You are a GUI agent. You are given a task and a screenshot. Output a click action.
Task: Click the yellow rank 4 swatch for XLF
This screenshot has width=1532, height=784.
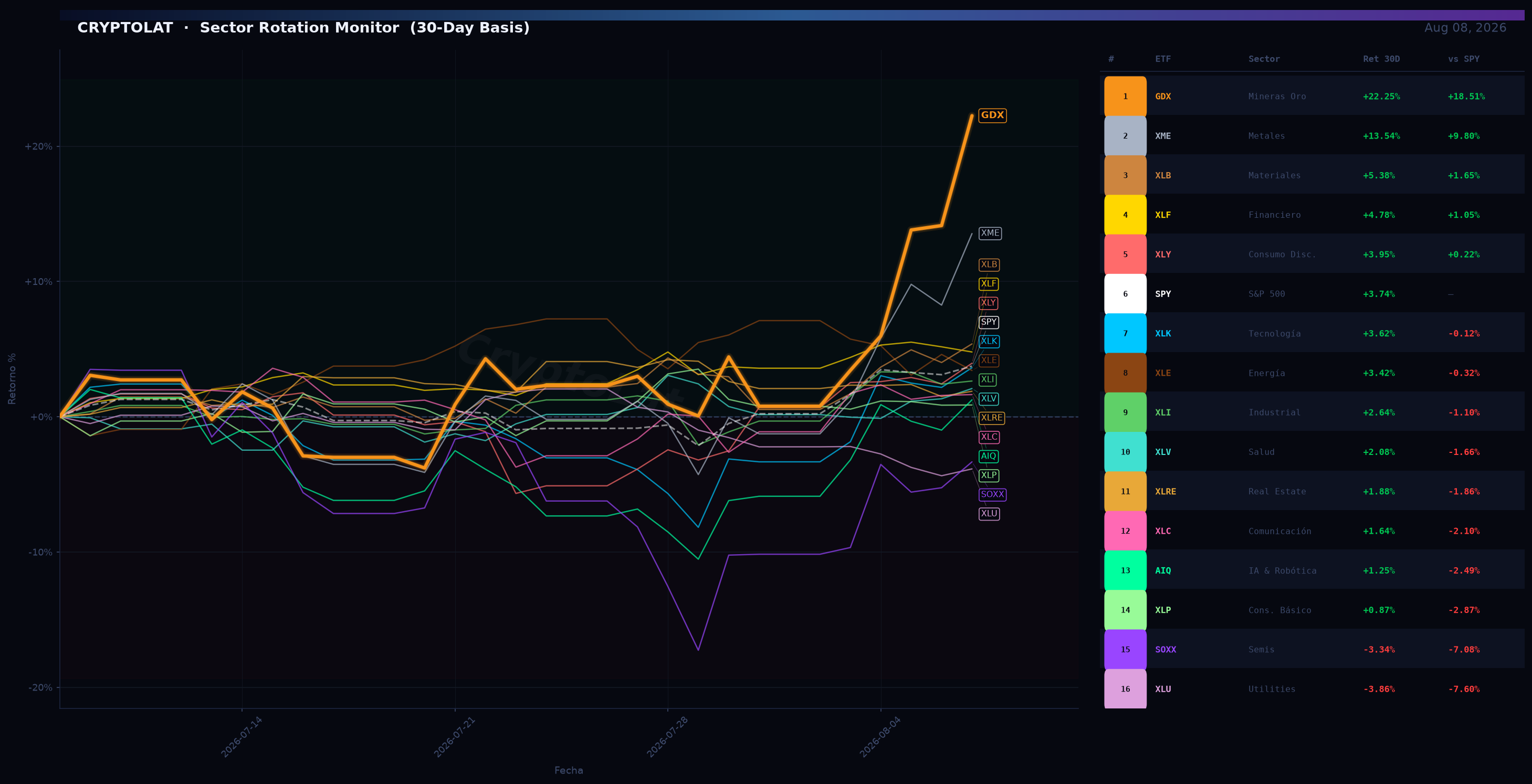[x=1125, y=215]
